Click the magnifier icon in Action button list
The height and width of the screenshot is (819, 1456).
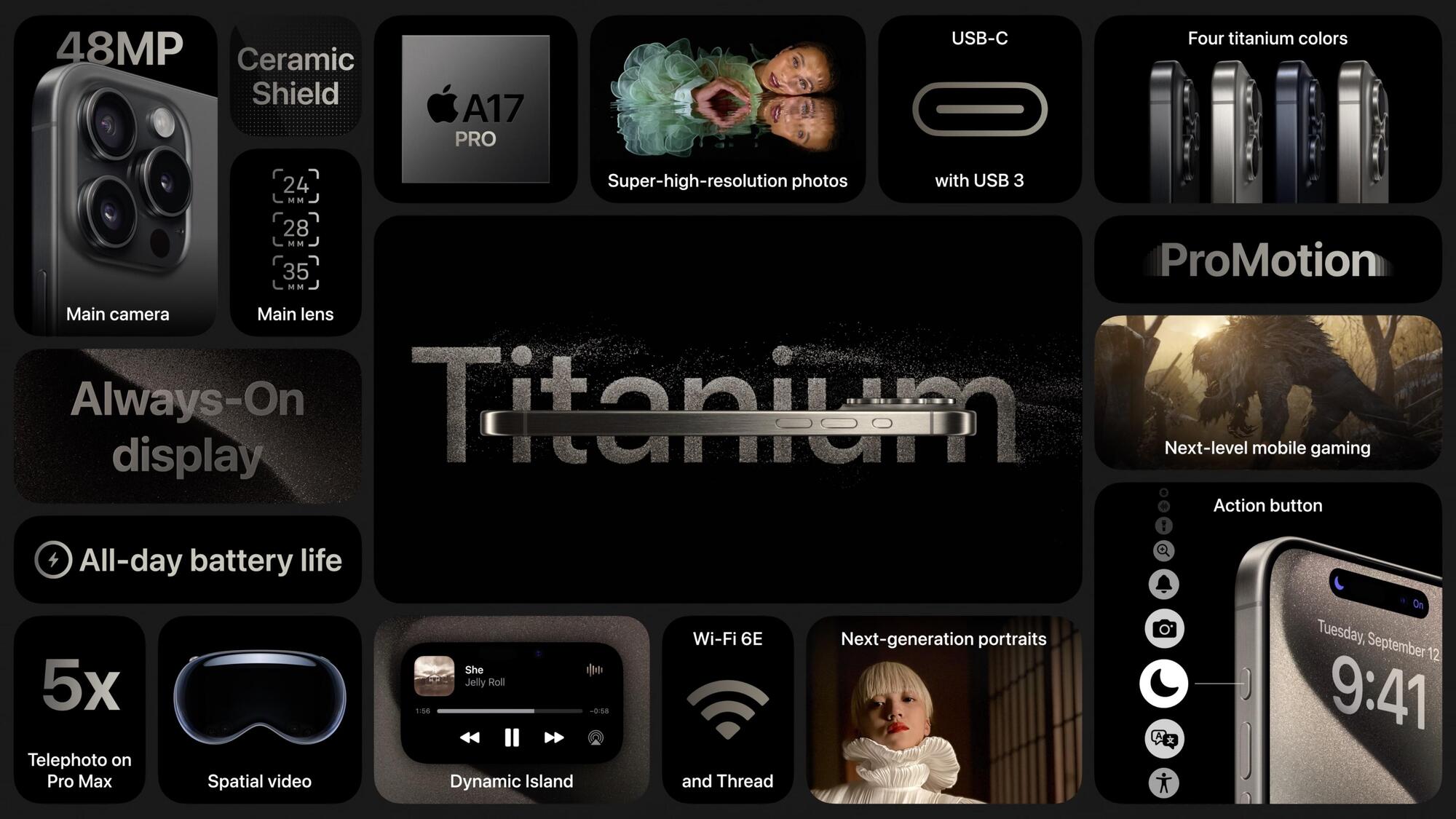(x=1163, y=549)
